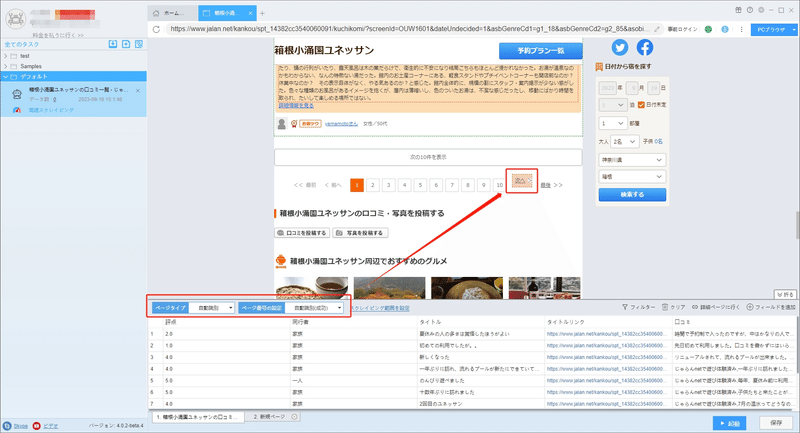Click the new task plus icon in sidebar
The height and width of the screenshot is (433, 800).
coord(126,44)
